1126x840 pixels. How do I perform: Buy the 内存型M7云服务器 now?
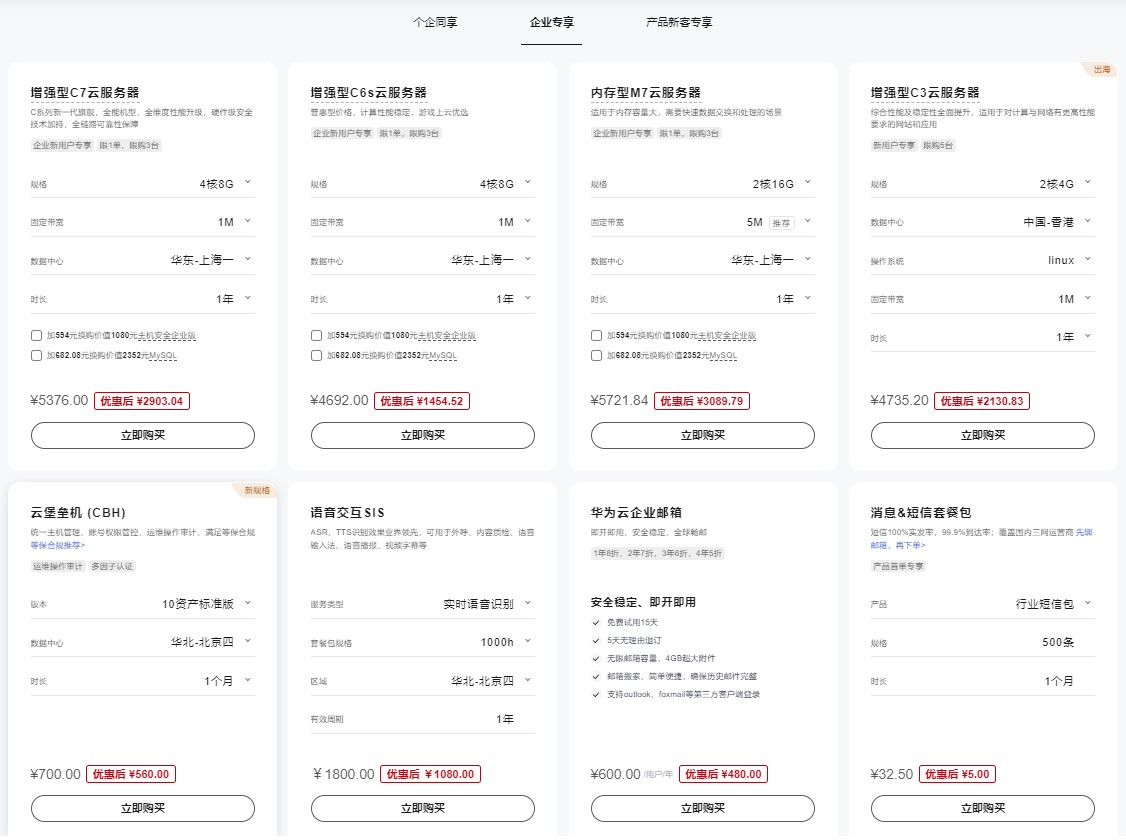(x=703, y=435)
